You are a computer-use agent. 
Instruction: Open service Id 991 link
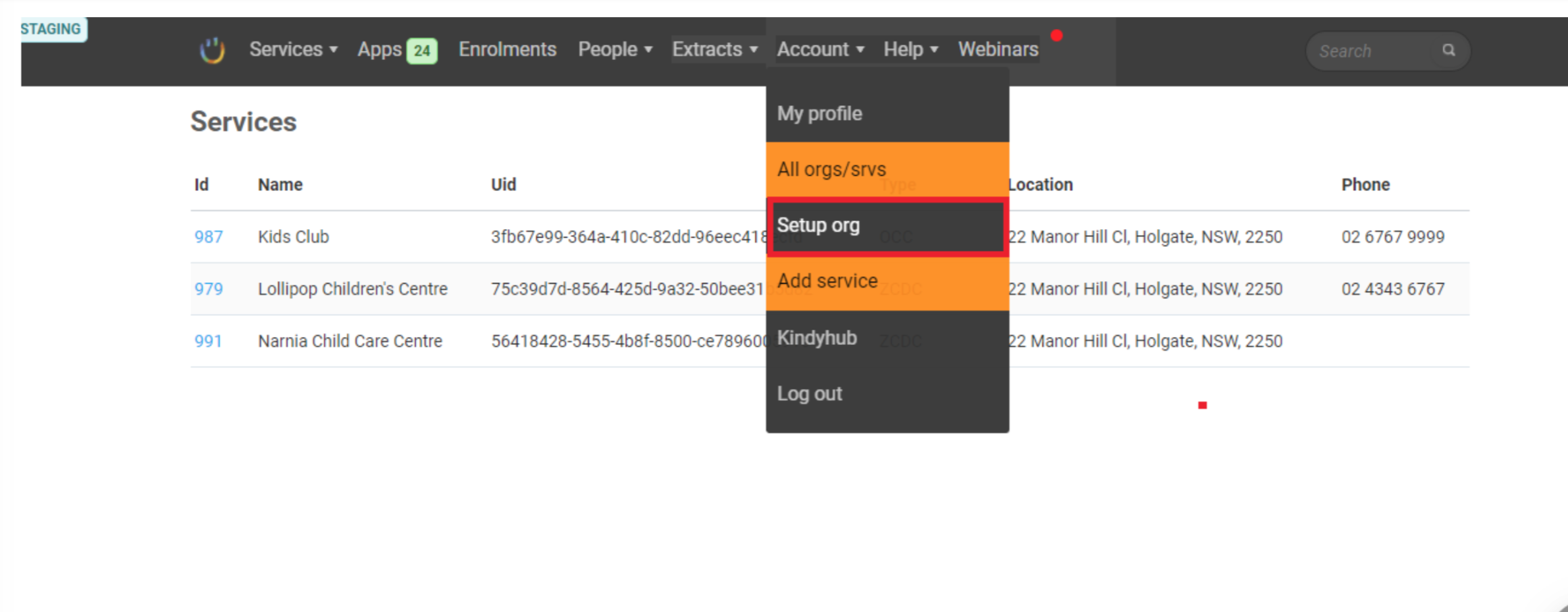point(208,341)
